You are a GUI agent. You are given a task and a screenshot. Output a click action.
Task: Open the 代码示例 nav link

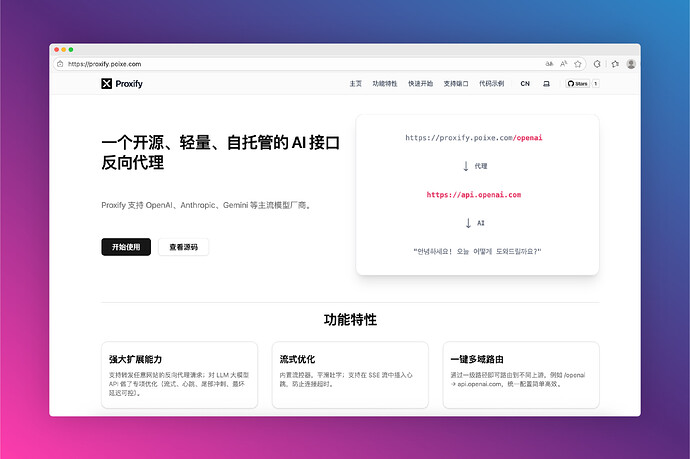[x=492, y=84]
